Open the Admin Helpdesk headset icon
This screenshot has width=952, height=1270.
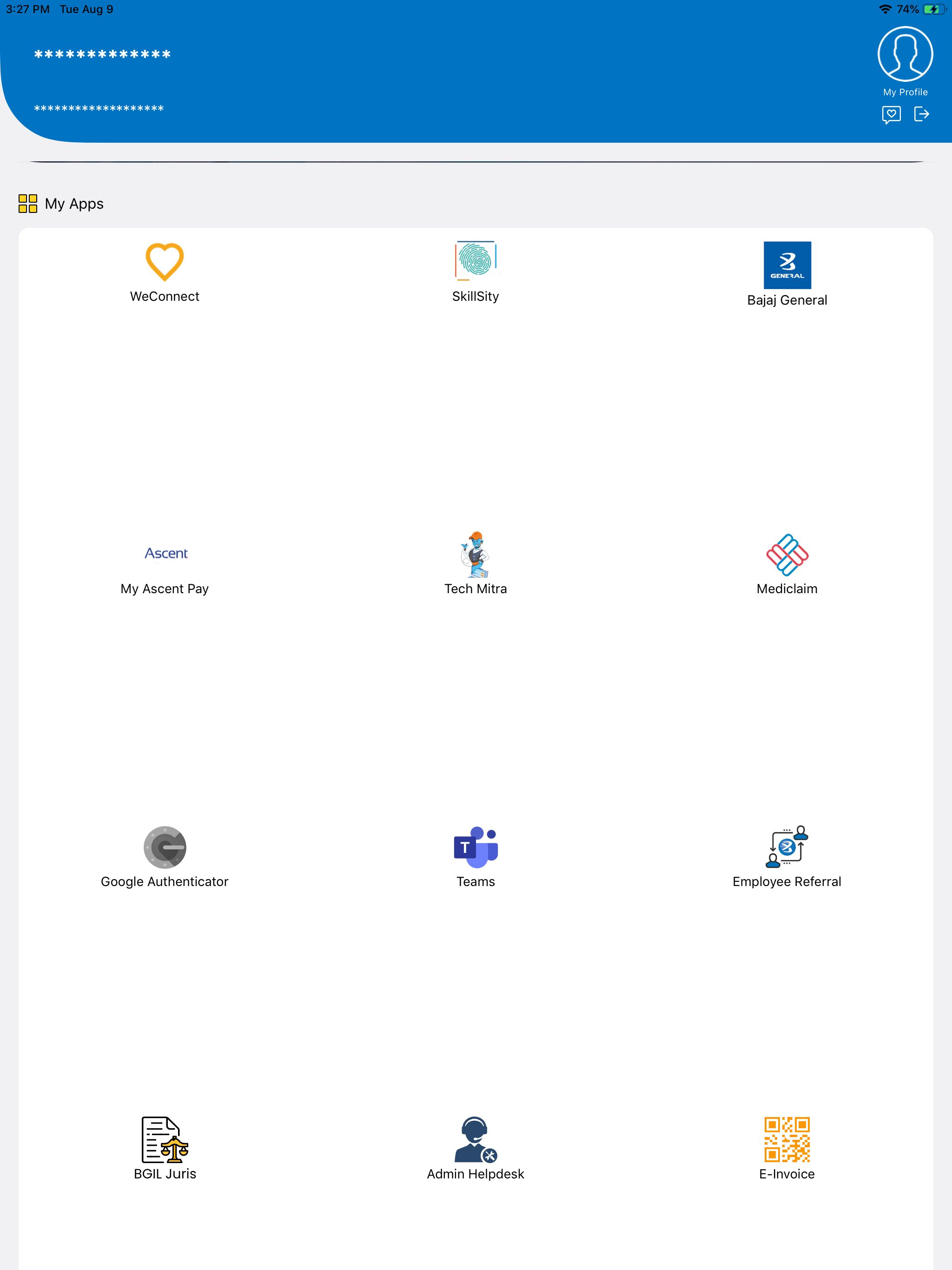(x=476, y=1139)
